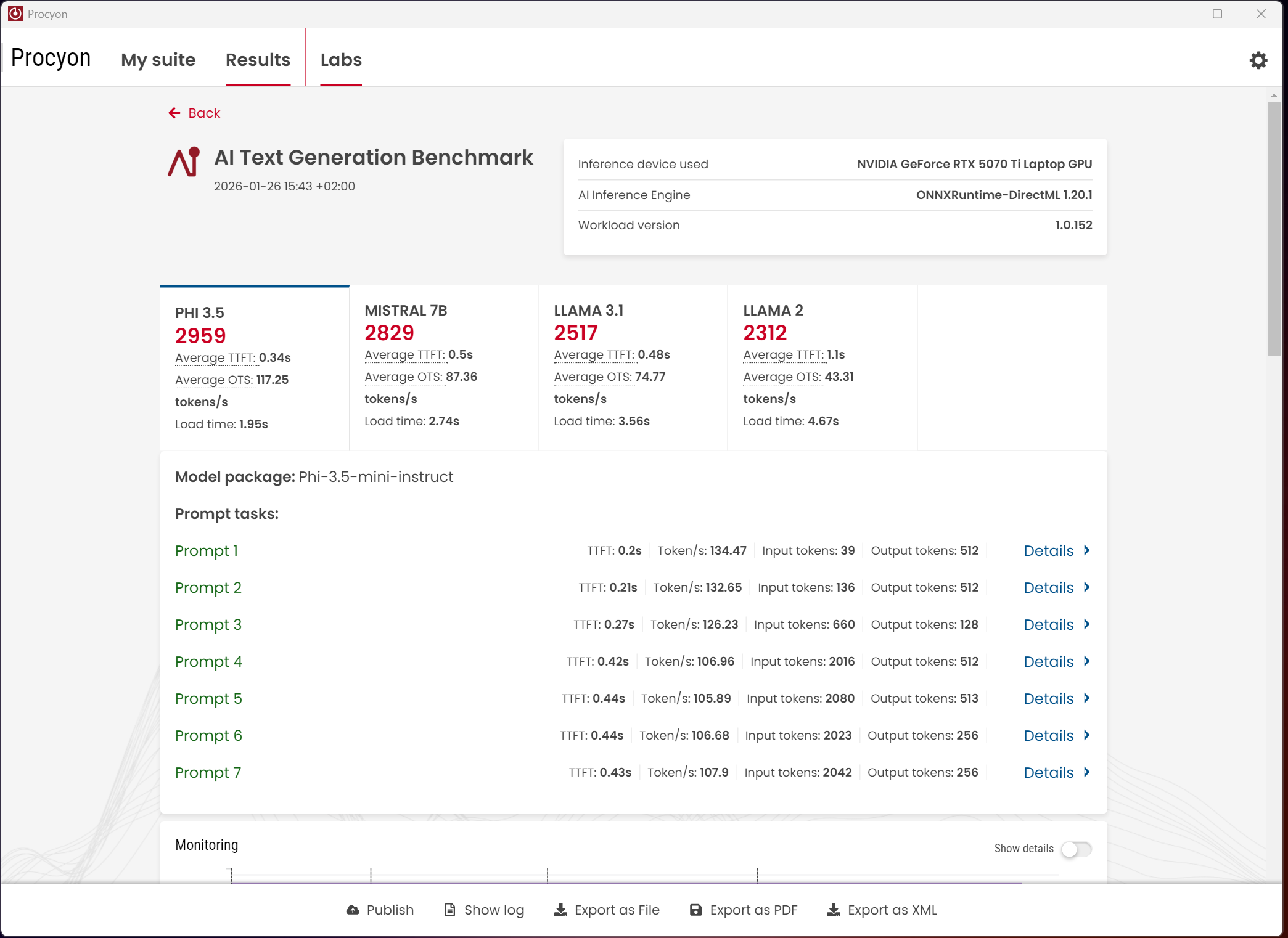Viewport: 1288px width, 938px height.
Task: Click the Export as PDF disk icon
Action: pyautogui.click(x=695, y=910)
